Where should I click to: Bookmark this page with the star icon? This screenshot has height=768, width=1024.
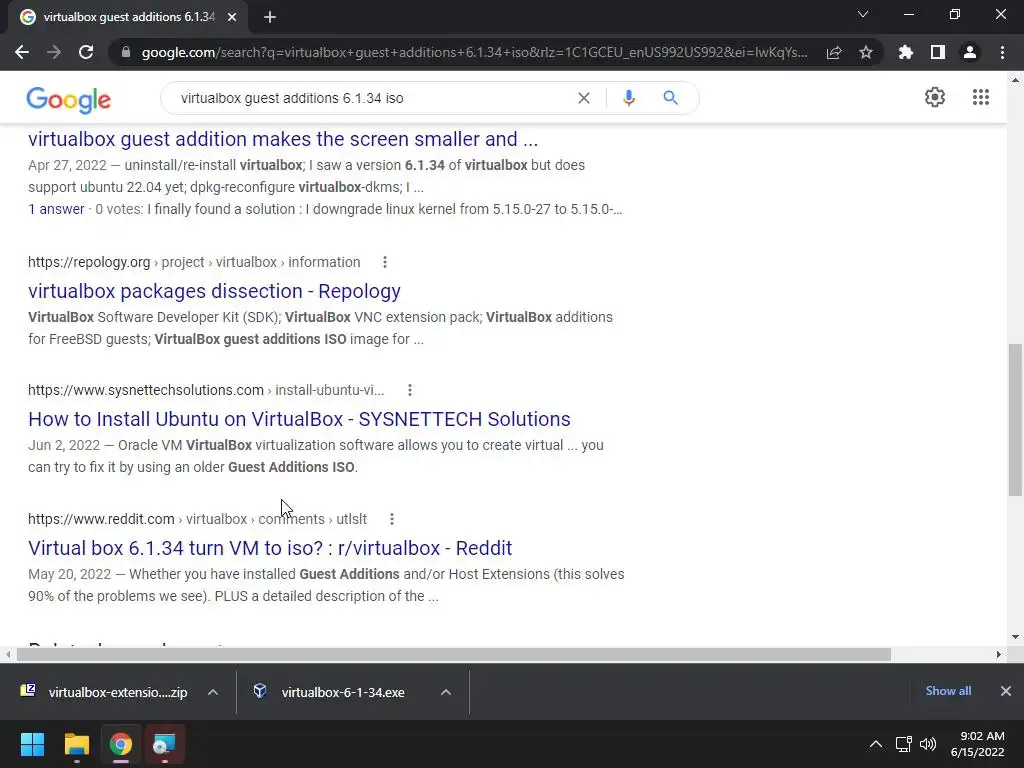(866, 52)
